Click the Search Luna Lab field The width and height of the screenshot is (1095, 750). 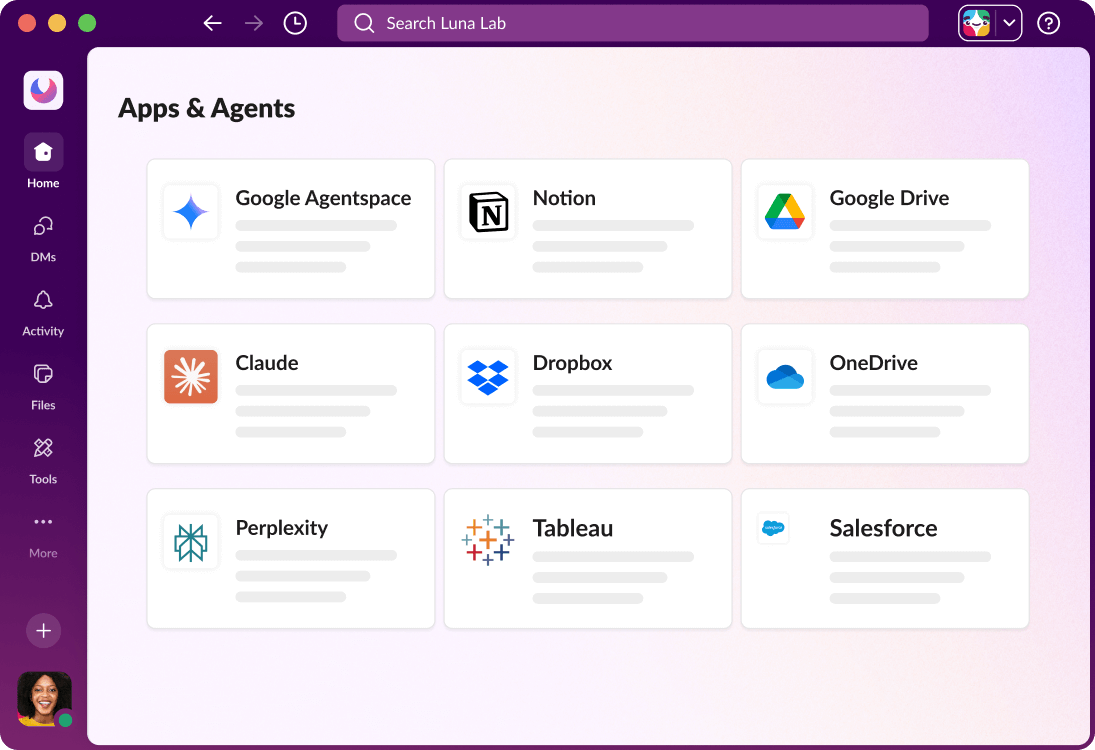(632, 22)
